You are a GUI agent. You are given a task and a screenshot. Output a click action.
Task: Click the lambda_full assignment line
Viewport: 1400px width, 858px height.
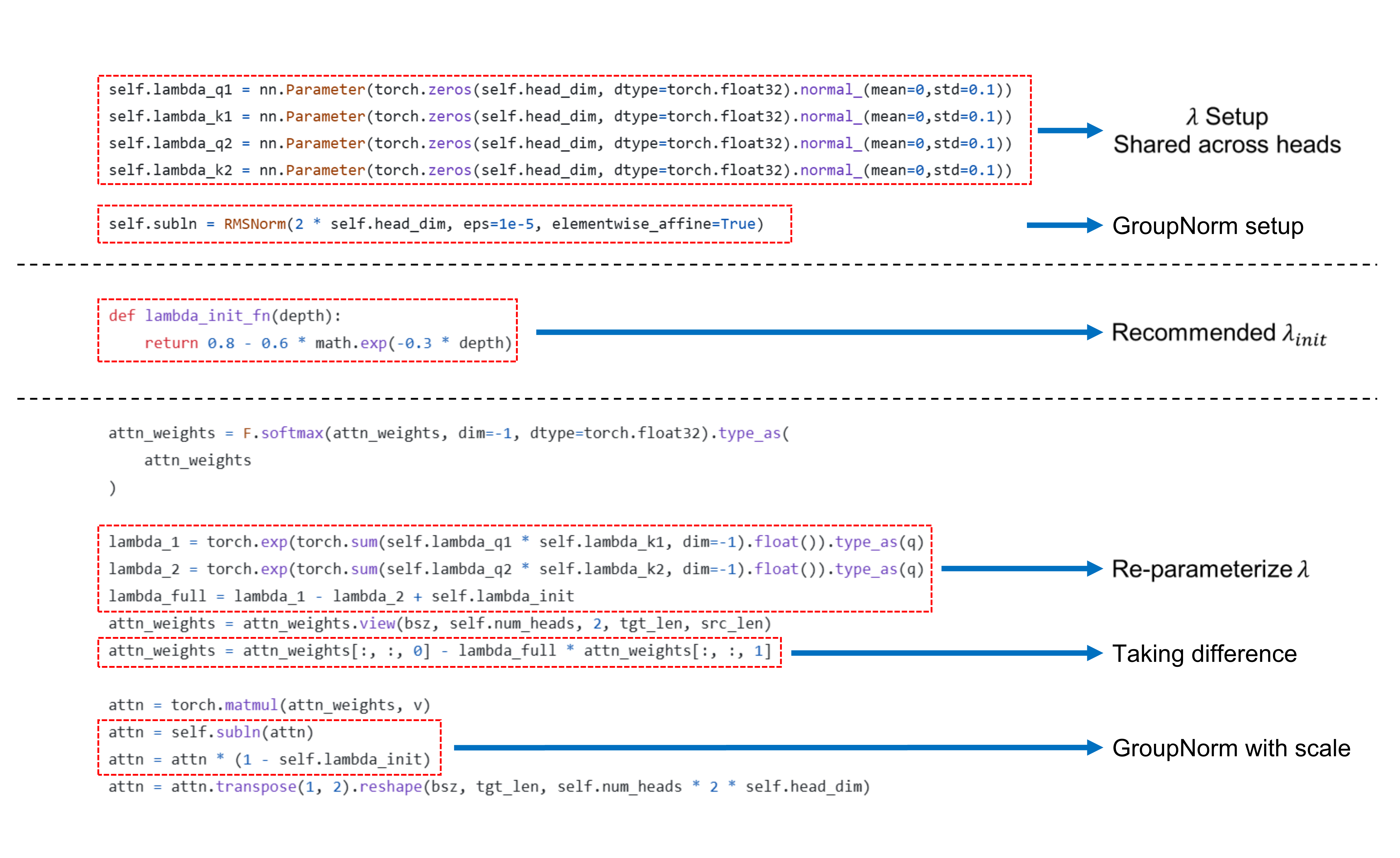341,596
